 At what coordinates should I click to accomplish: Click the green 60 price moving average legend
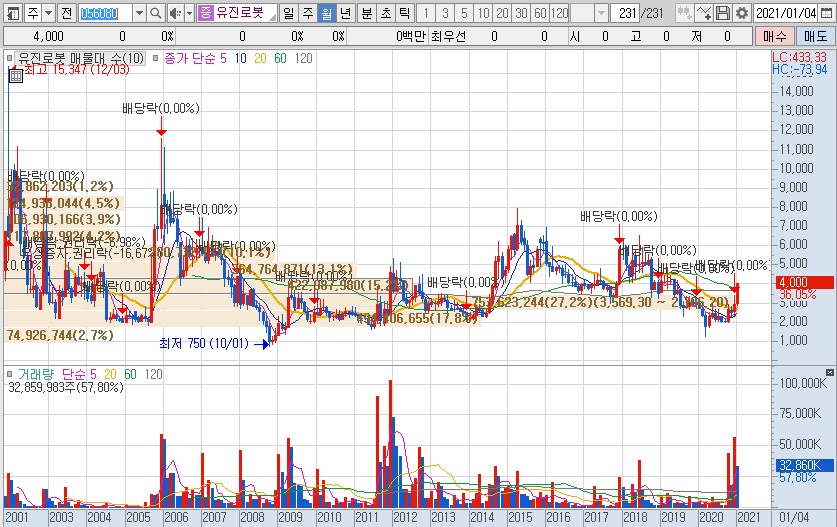280,58
